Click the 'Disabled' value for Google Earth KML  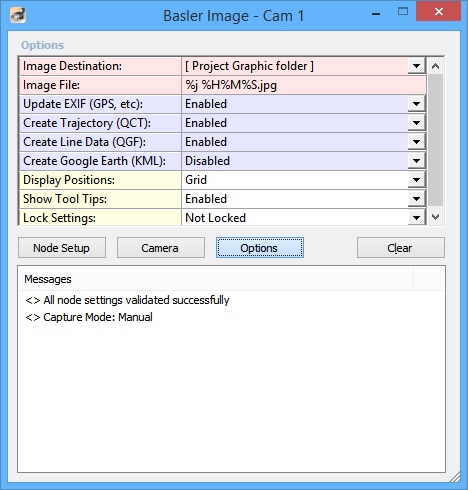(207, 161)
